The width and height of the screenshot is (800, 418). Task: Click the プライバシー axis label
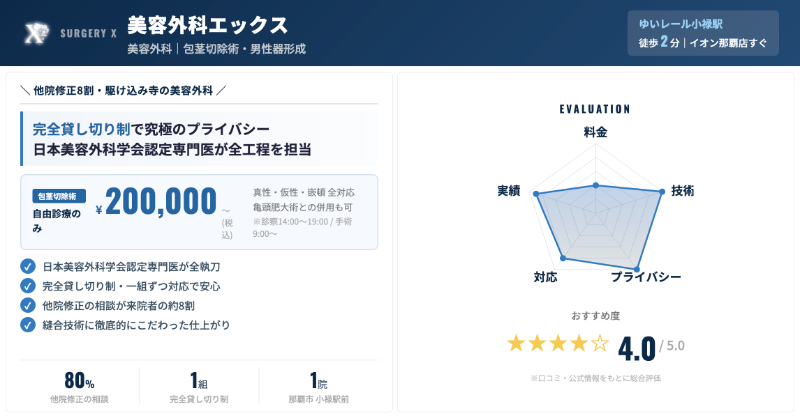646,276
